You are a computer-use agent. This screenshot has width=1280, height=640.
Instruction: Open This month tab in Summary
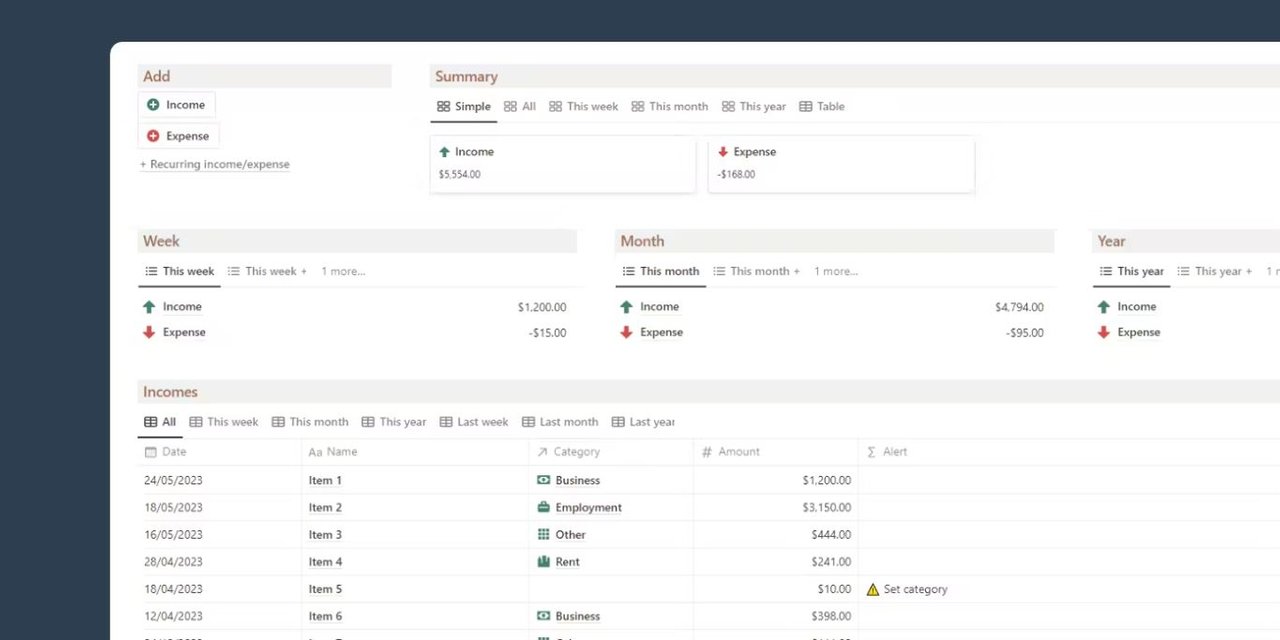pyautogui.click(x=670, y=106)
